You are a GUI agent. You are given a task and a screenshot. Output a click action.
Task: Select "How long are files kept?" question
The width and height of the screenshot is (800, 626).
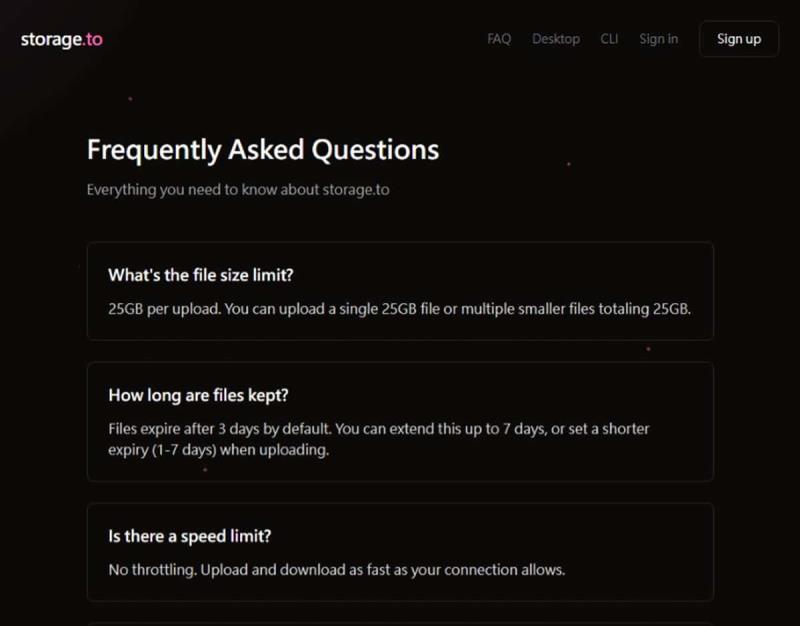[198, 395]
